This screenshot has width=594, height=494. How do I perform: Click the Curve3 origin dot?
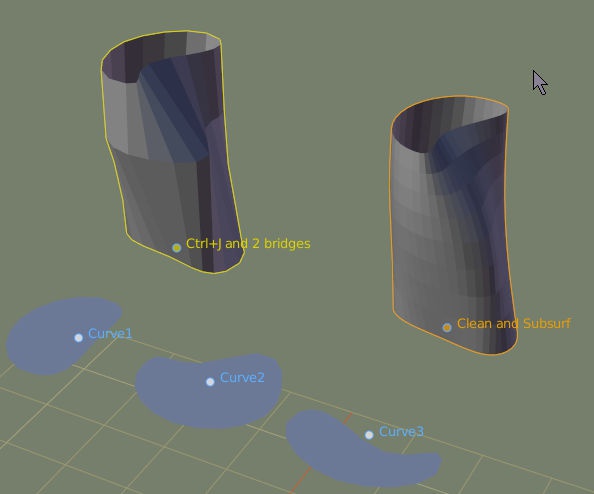369,435
